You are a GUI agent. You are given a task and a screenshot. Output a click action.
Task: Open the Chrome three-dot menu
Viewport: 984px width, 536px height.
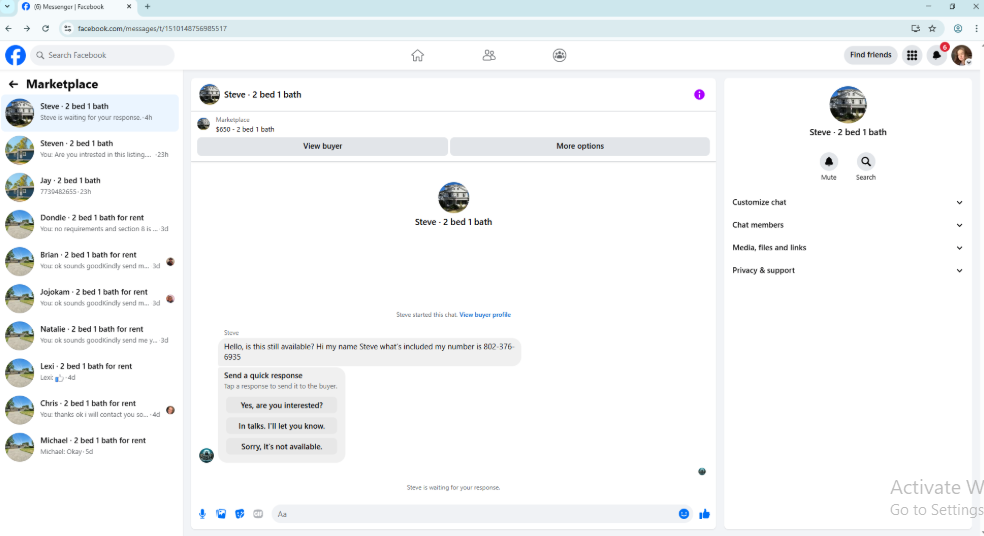(x=976, y=28)
